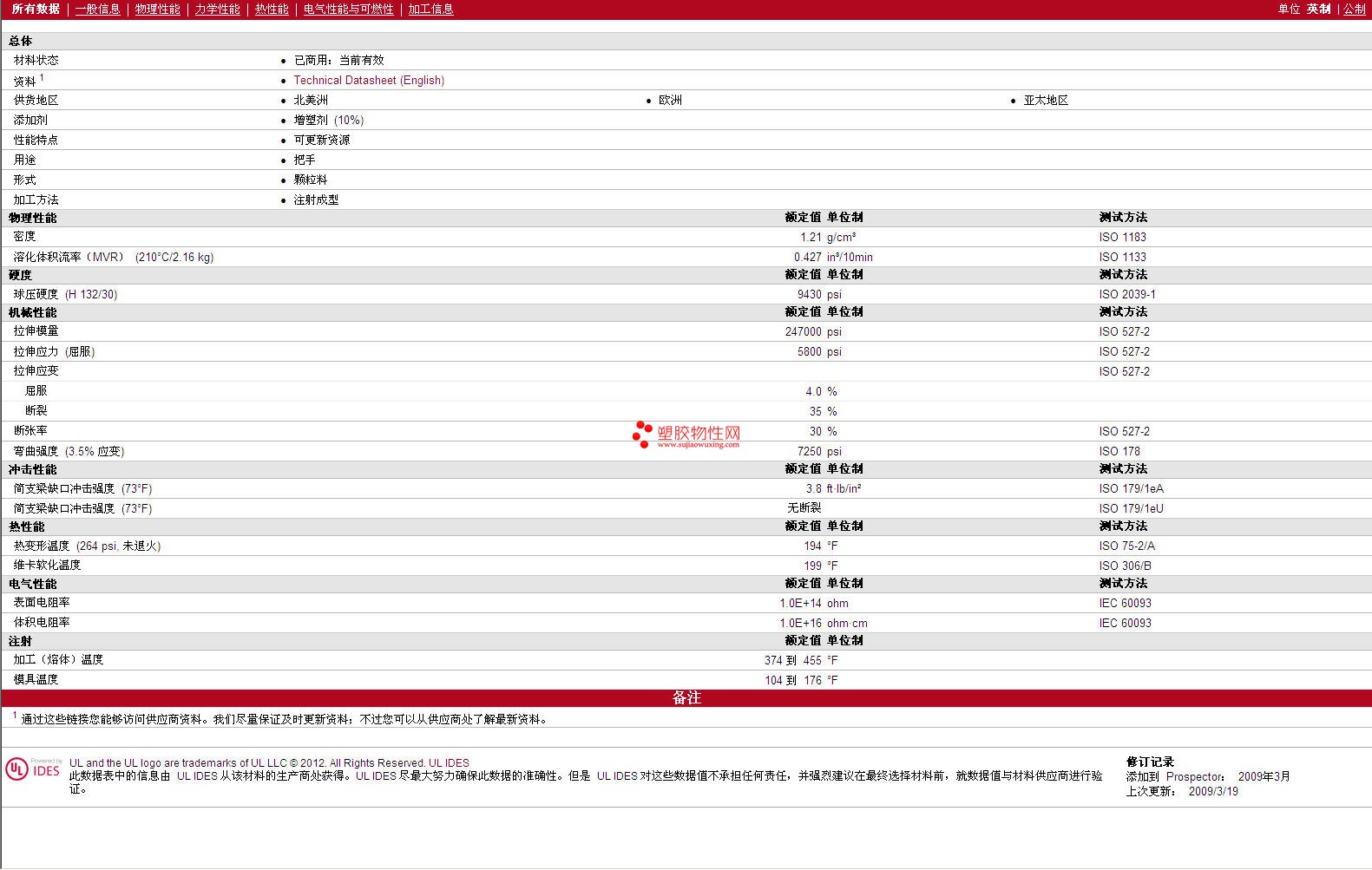Select the ISO 1183 test method text
Viewport: 1372px width, 870px height.
pos(1122,237)
